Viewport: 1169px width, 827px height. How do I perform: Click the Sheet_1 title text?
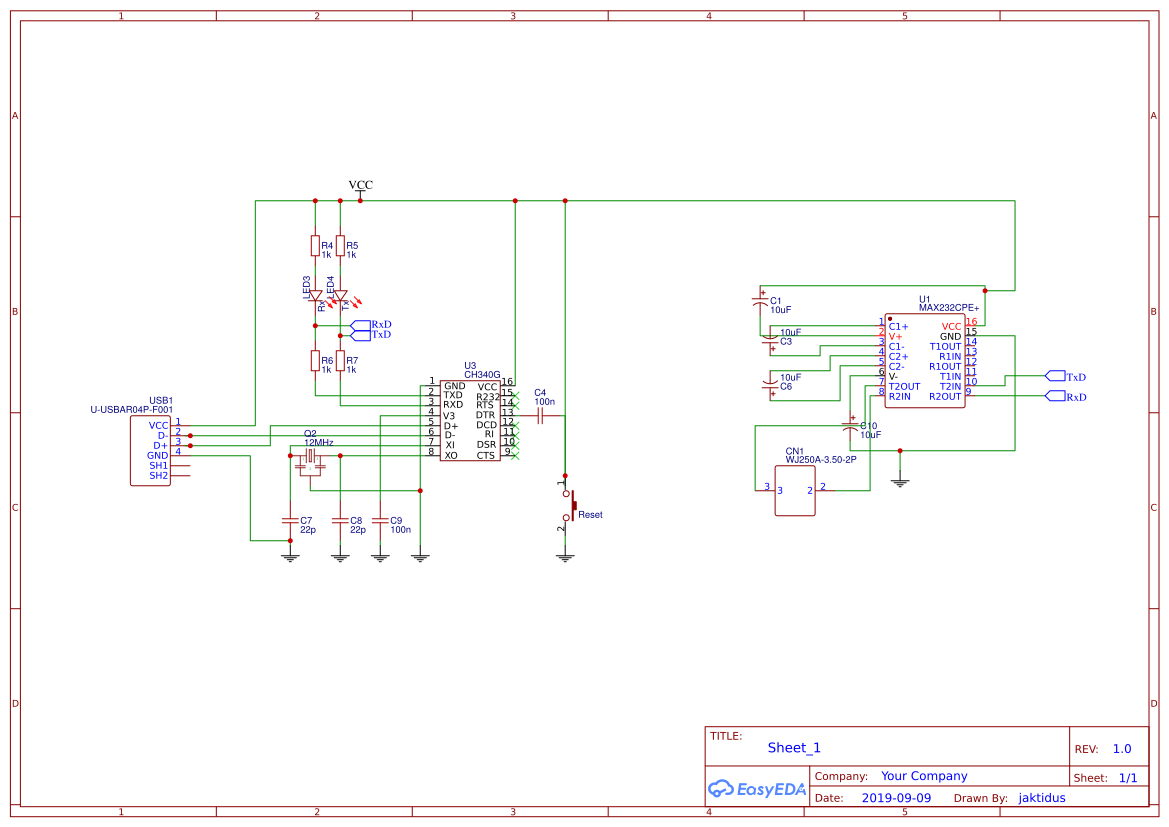click(793, 747)
